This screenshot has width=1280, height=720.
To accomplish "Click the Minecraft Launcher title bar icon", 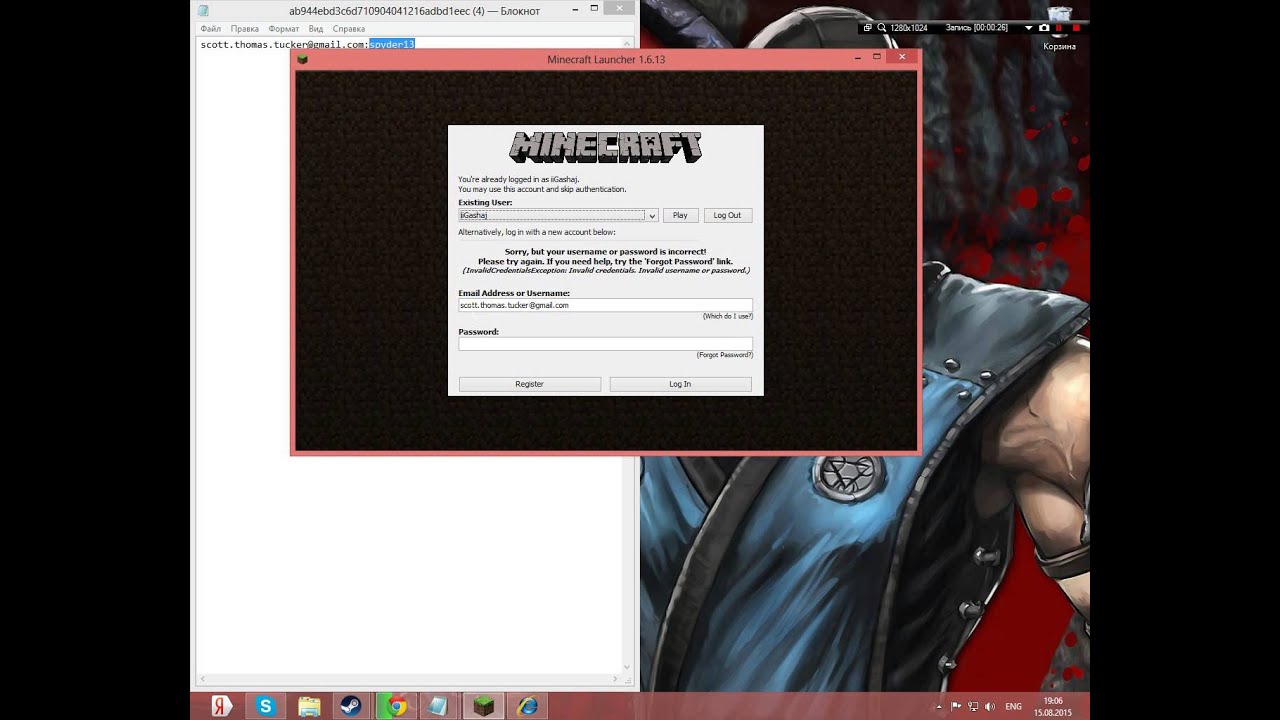I will 302,59.
